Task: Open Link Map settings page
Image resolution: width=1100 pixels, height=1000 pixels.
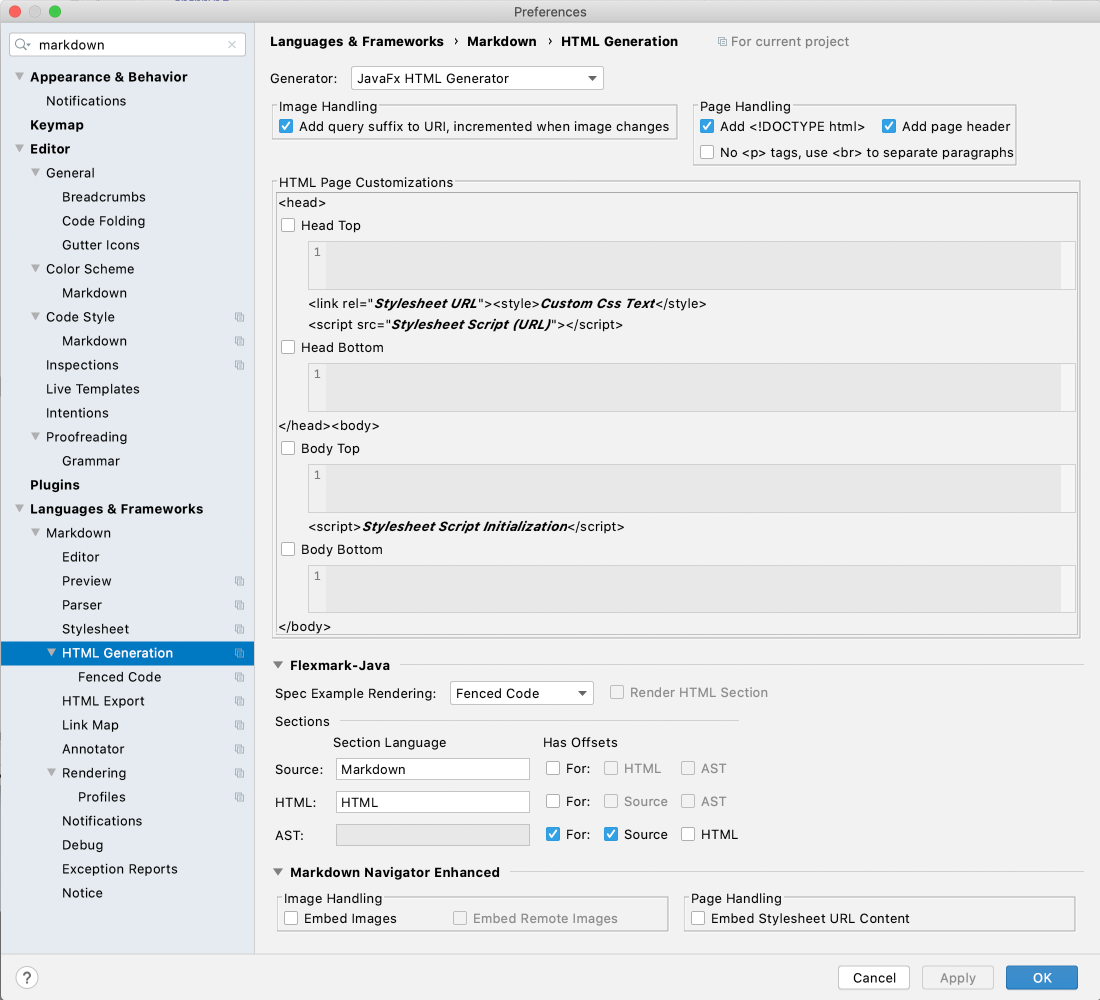Action: 90,725
